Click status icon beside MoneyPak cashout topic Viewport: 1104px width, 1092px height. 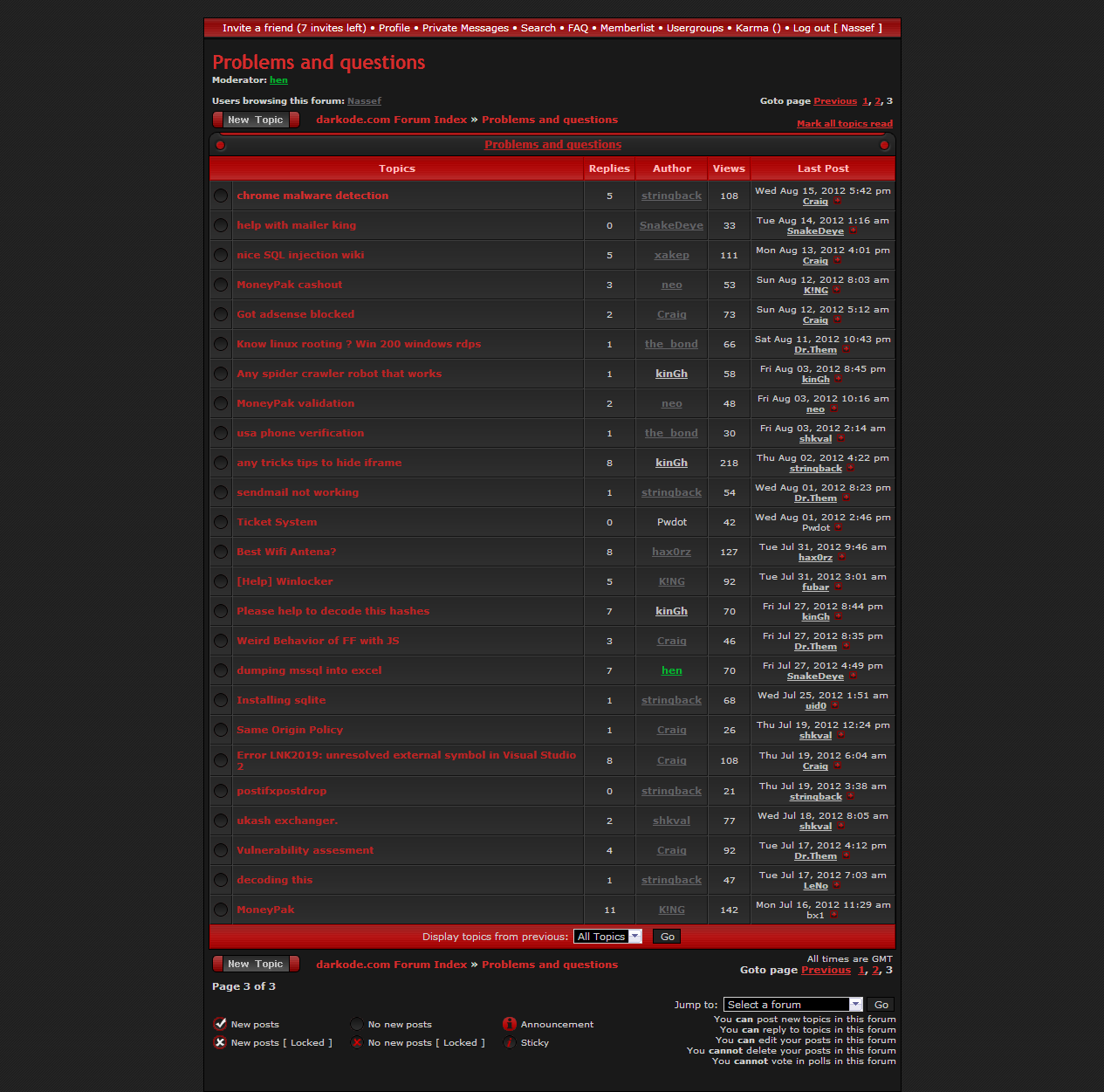tap(221, 285)
